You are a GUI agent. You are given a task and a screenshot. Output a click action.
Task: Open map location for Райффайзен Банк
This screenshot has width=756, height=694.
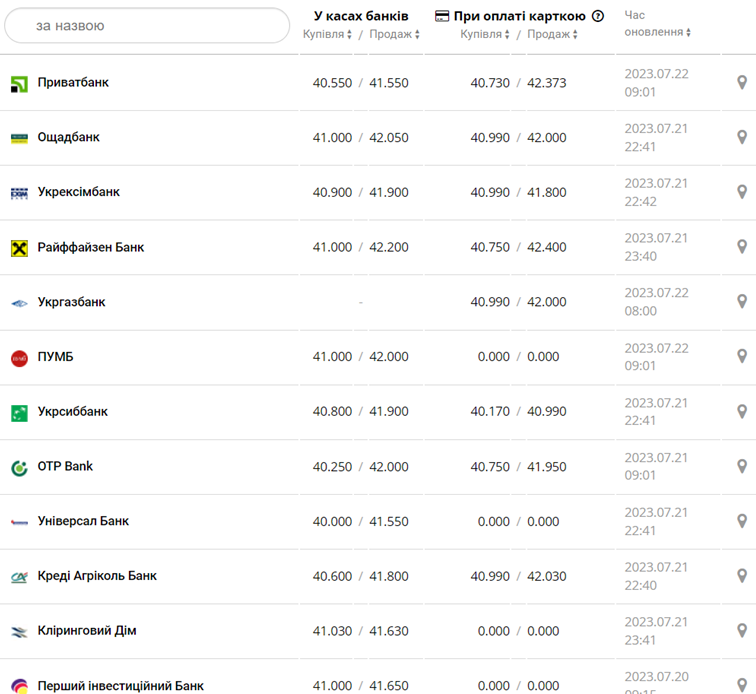click(x=742, y=247)
